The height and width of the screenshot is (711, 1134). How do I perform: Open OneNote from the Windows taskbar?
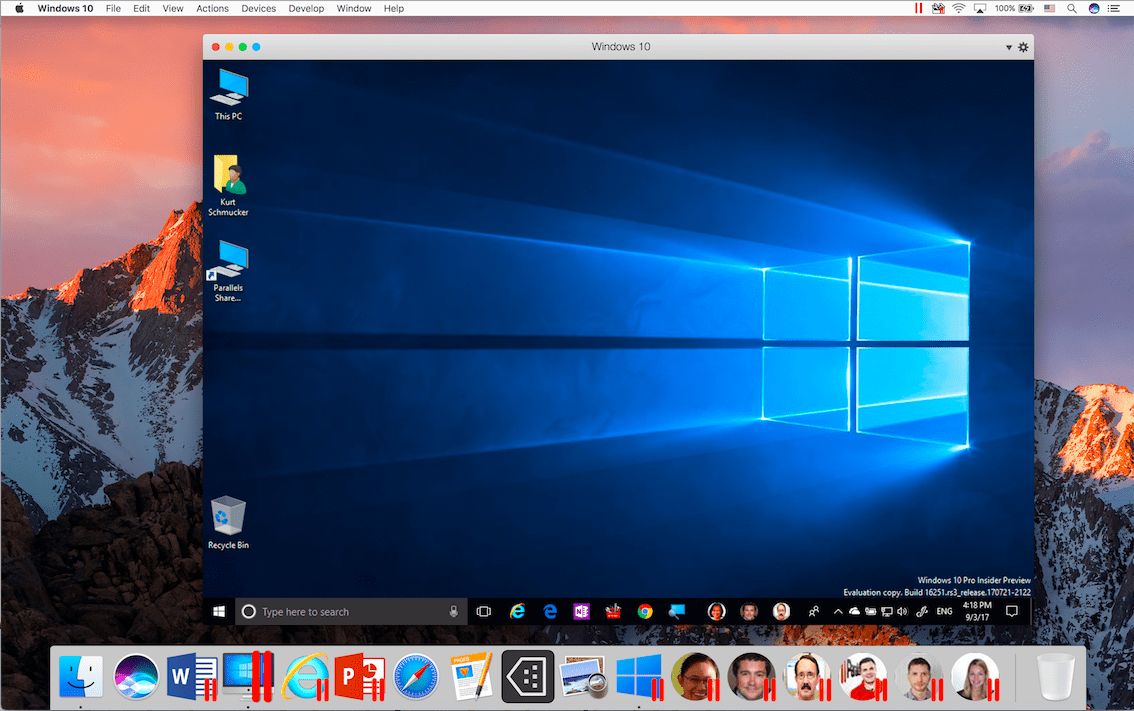(581, 612)
